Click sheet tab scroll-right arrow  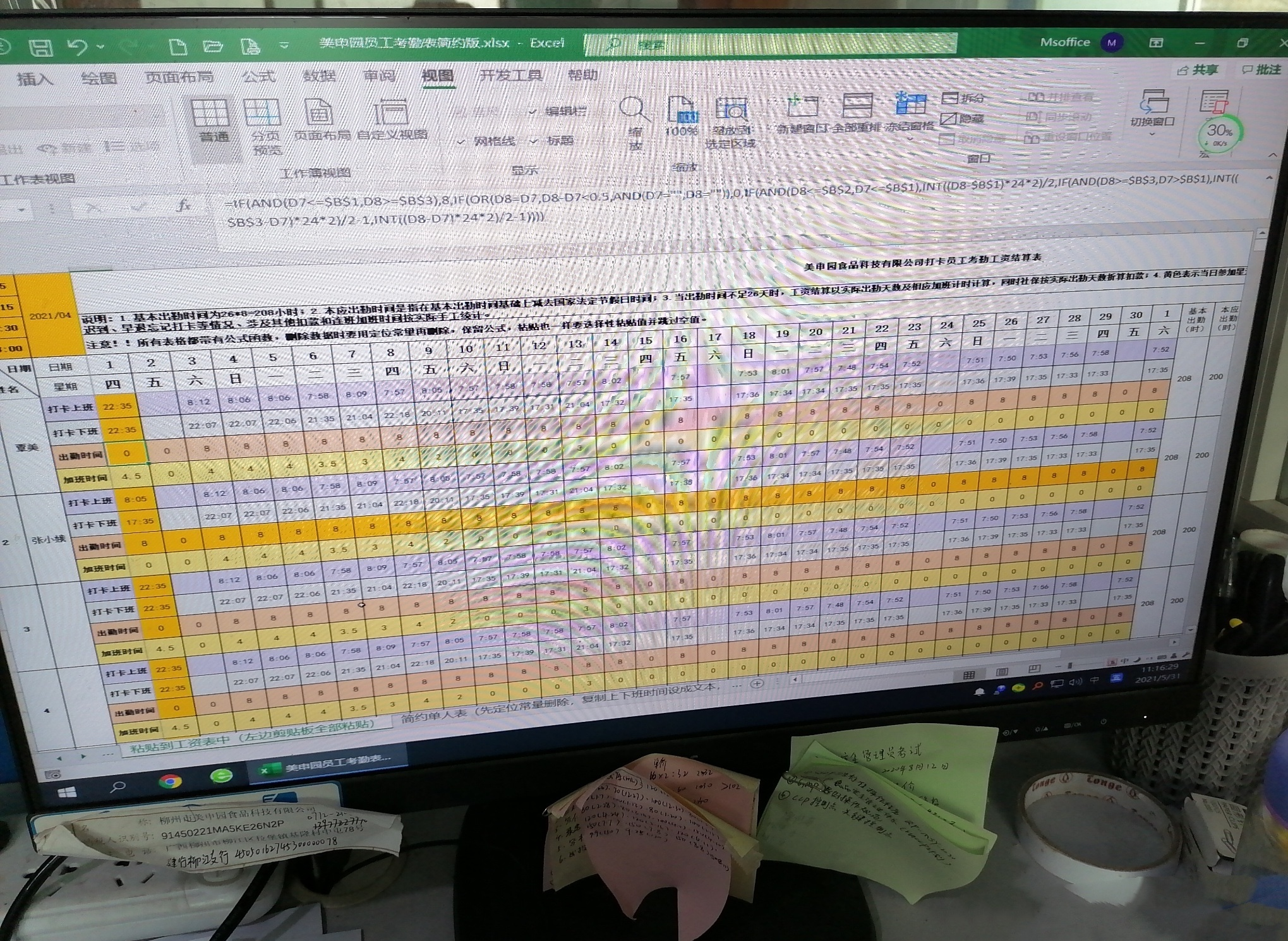[83, 757]
